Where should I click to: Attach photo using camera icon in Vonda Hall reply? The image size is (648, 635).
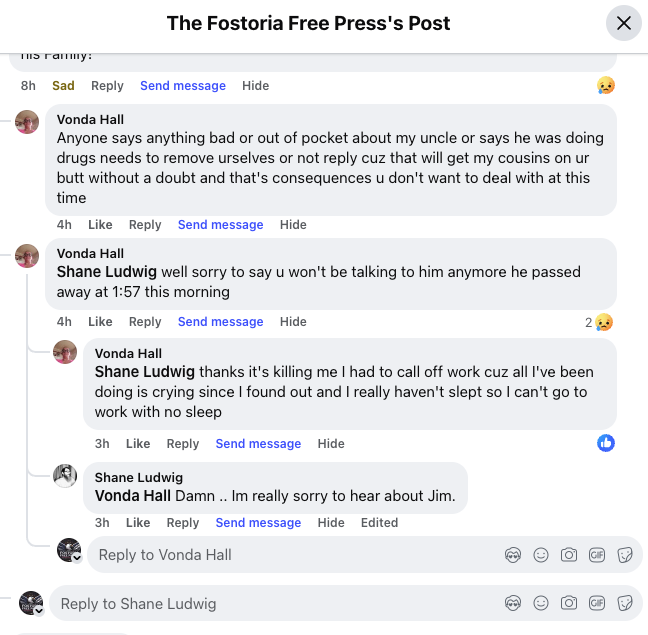coord(569,554)
